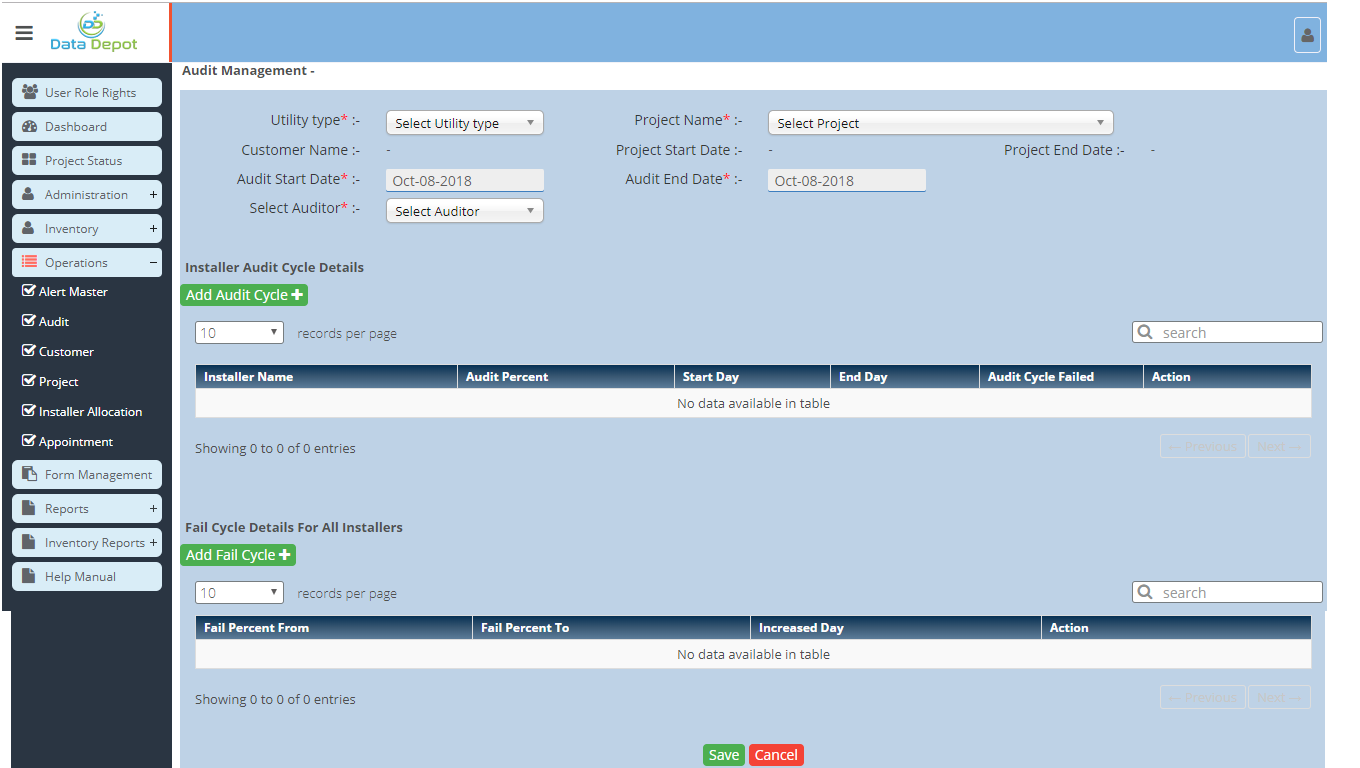Click the search box above installer table
1360x768 pixels.
pyautogui.click(x=1236, y=333)
